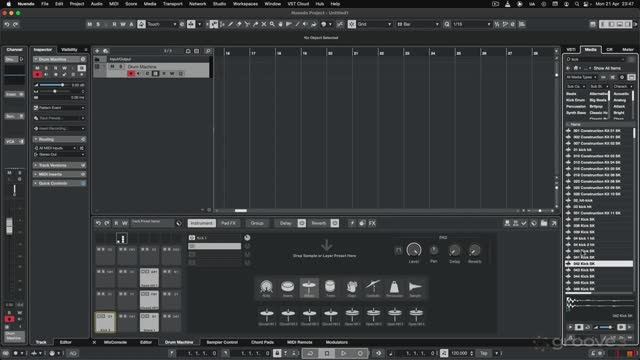Choose the Closed HH 1 hi-hat preset
Screen dimensions: 640x360
pos(267,317)
